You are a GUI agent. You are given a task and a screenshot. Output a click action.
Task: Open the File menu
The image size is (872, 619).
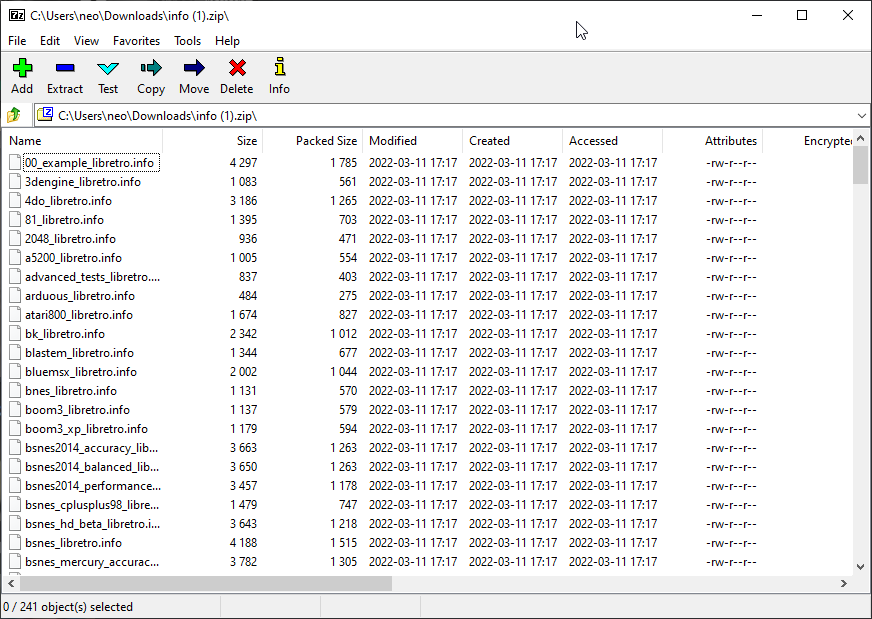pos(17,41)
